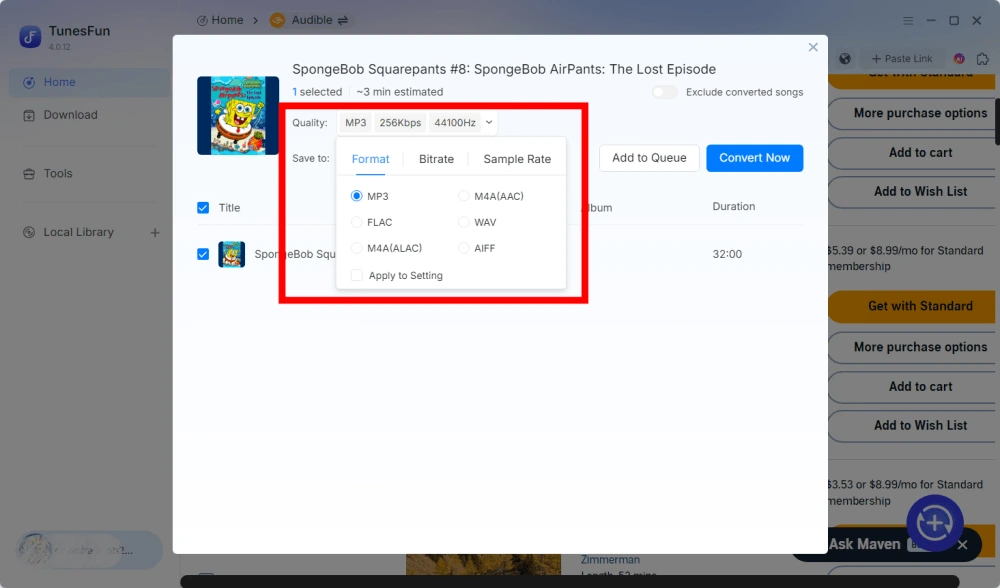The width and height of the screenshot is (1000, 588).
Task: Click the round avatar icon near Paste Link
Action: pos(959,59)
